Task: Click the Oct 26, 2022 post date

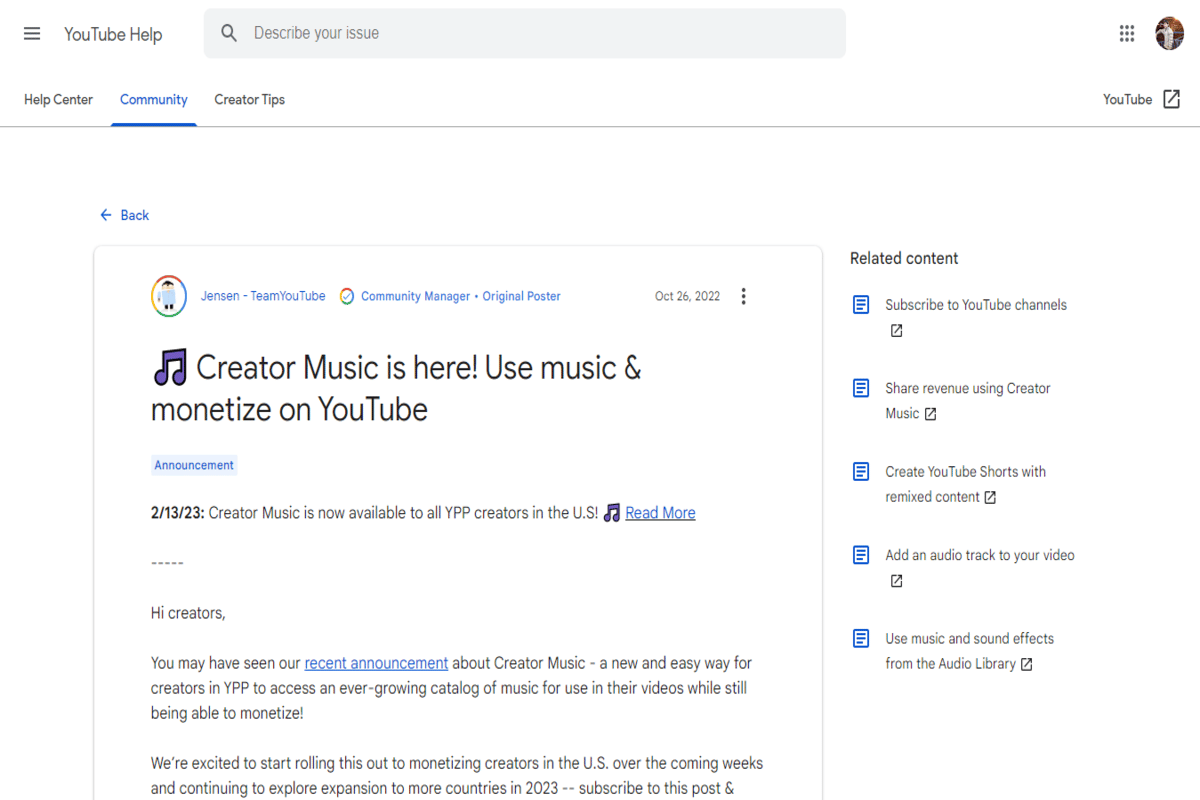Action: (x=687, y=296)
